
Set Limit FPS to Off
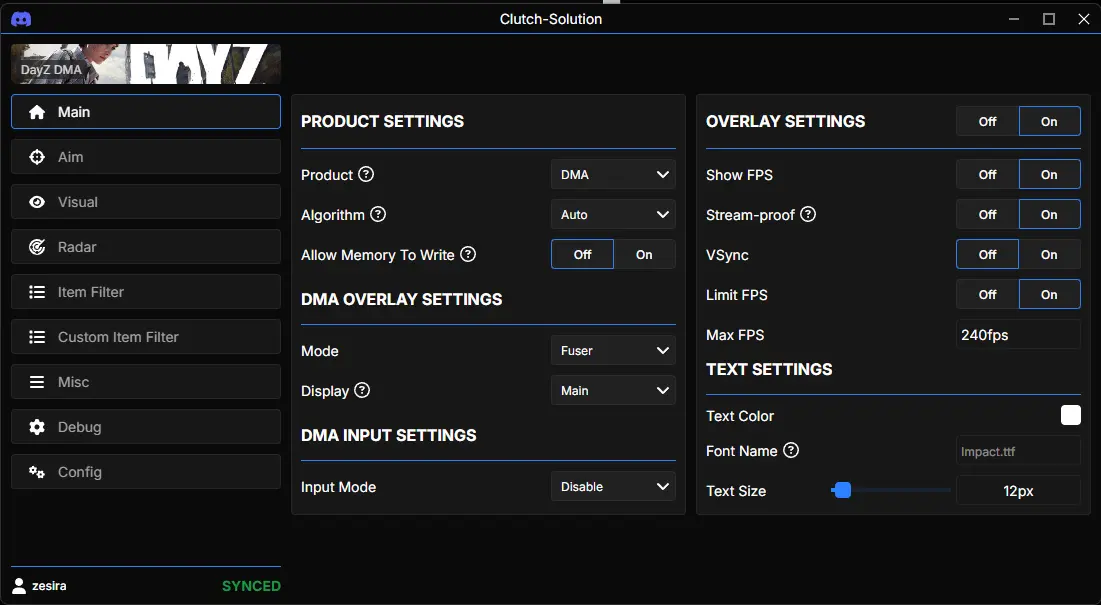point(987,294)
